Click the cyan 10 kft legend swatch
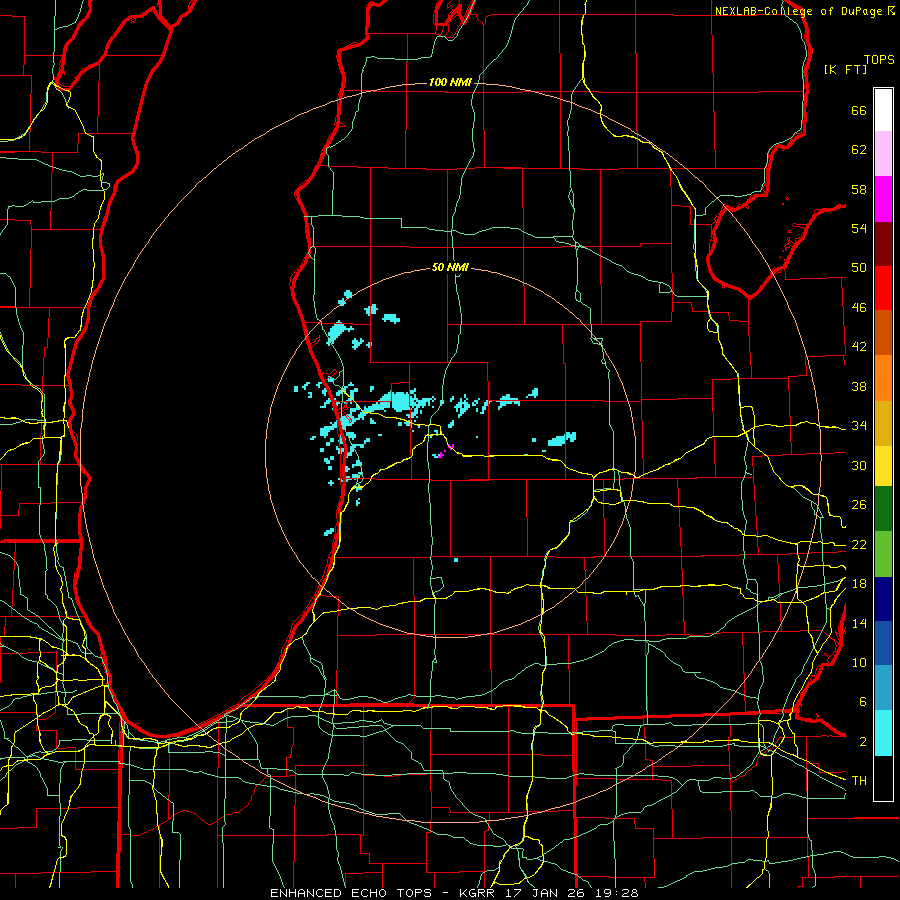This screenshot has width=900, height=900. point(883,733)
